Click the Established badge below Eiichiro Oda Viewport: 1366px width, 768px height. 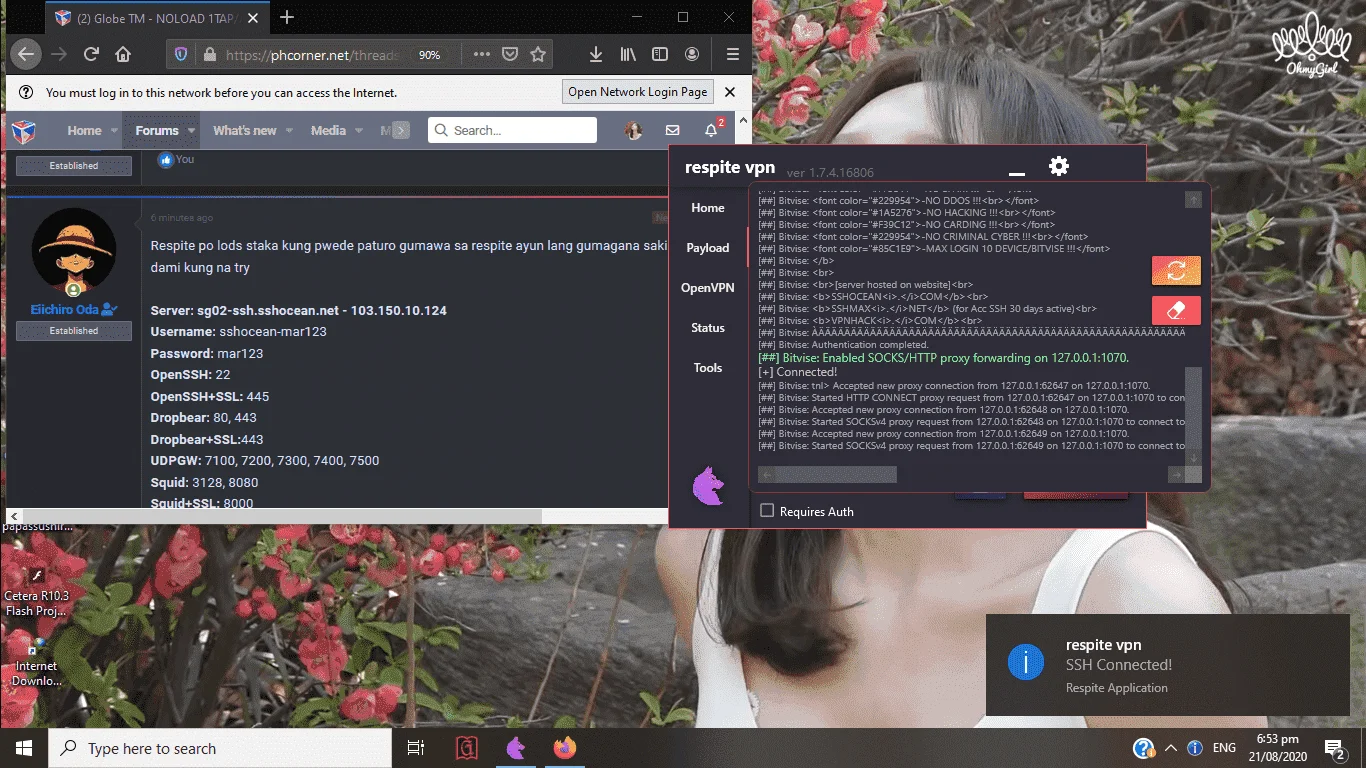coord(74,331)
